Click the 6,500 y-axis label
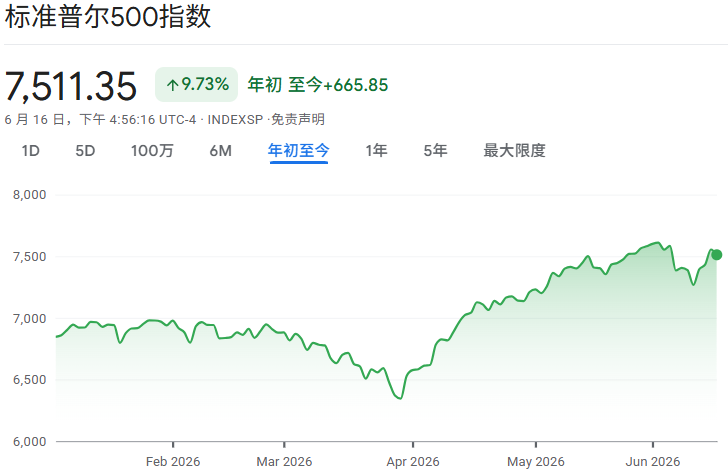Screen dimensions: 728x475 (x=30, y=380)
